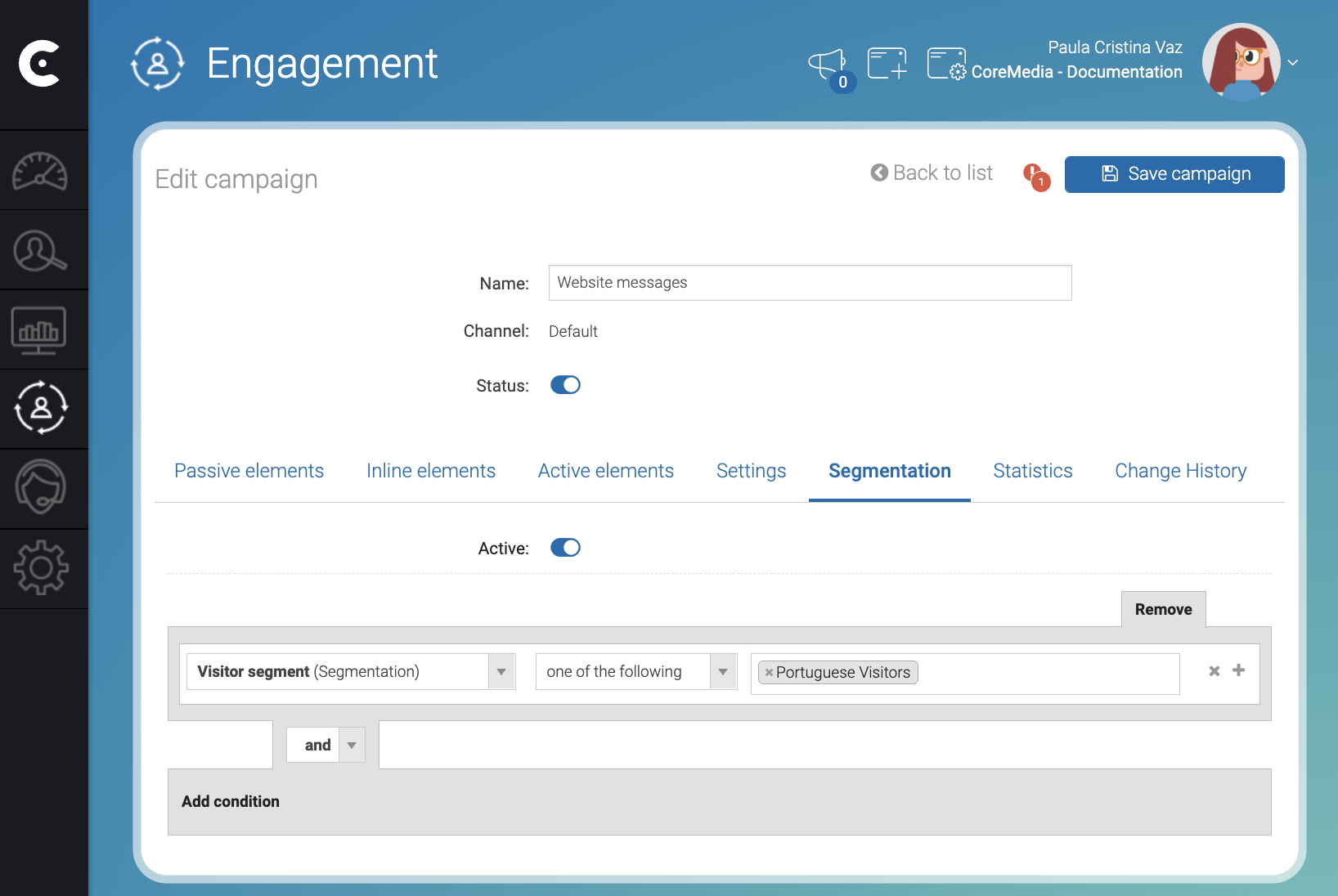Click the add new window icon
The width and height of the screenshot is (1338, 896).
point(887,64)
